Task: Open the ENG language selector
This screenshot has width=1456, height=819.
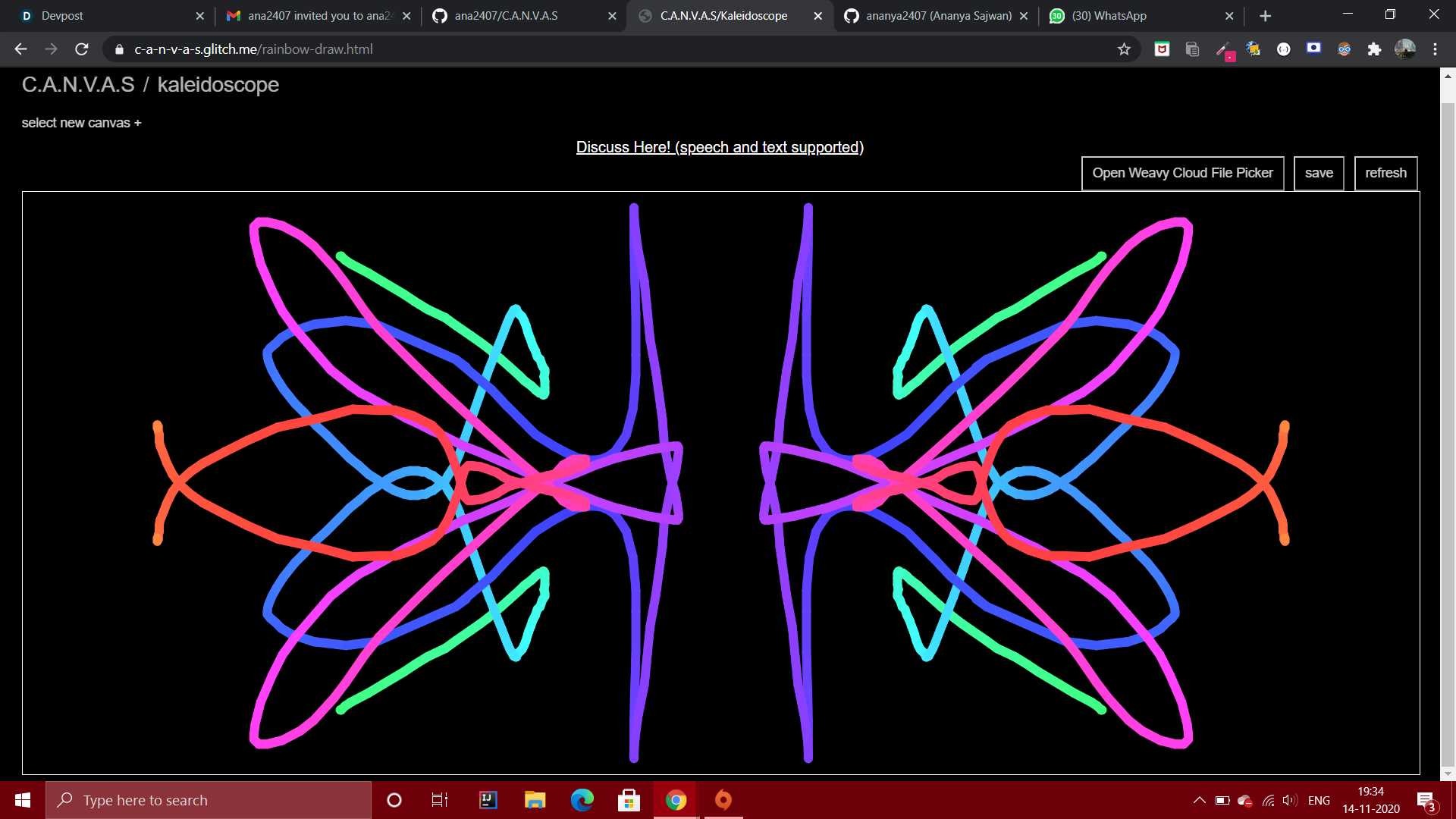Action: 1319,800
